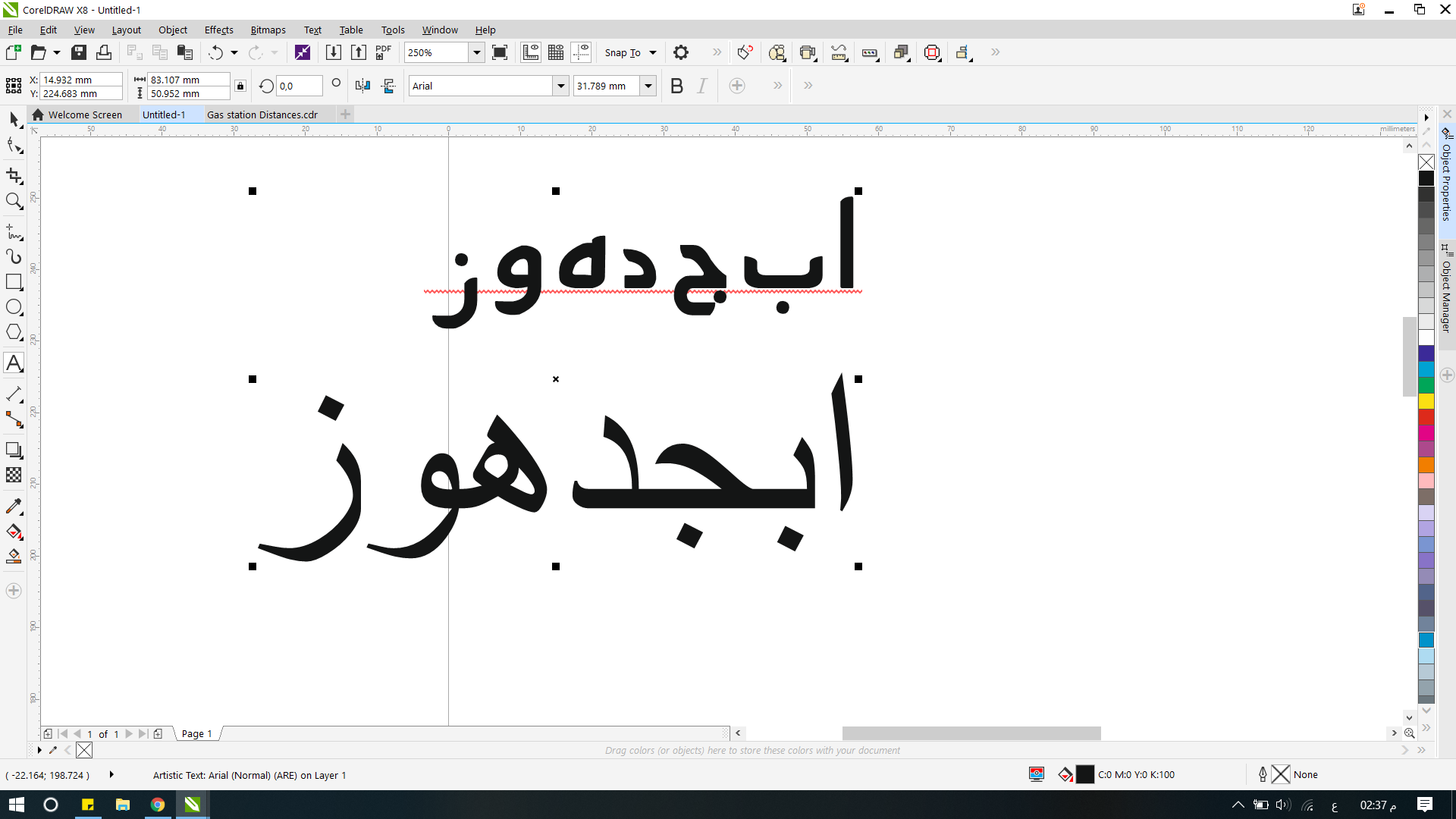
Task: Select the Pick tool
Action: [x=14, y=119]
